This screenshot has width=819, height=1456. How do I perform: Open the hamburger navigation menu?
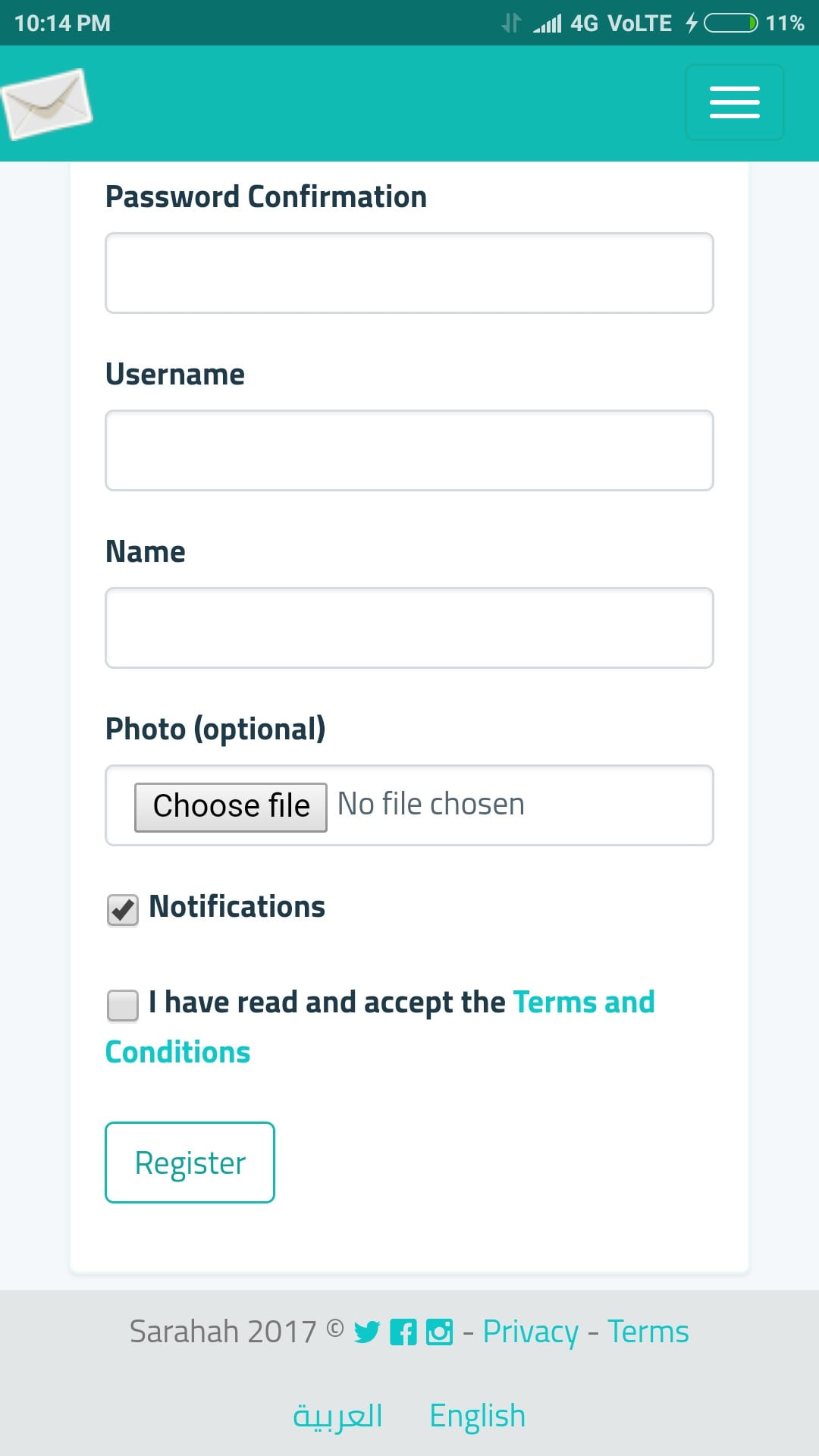pyautogui.click(x=733, y=102)
